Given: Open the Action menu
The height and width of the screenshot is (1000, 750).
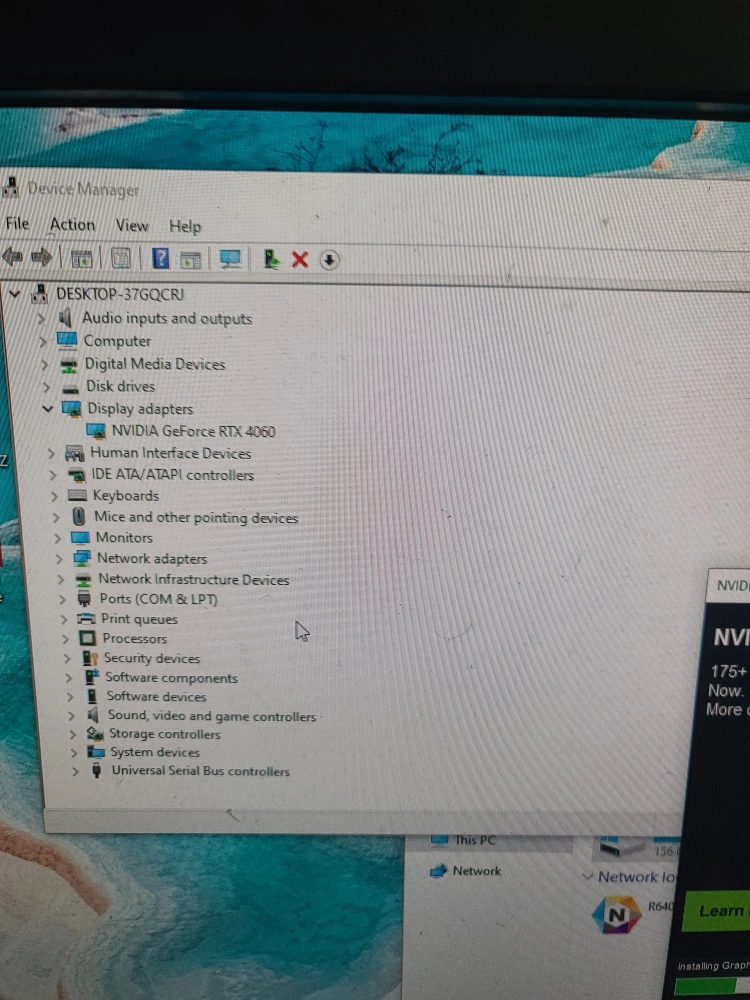Looking at the screenshot, I should [72, 224].
